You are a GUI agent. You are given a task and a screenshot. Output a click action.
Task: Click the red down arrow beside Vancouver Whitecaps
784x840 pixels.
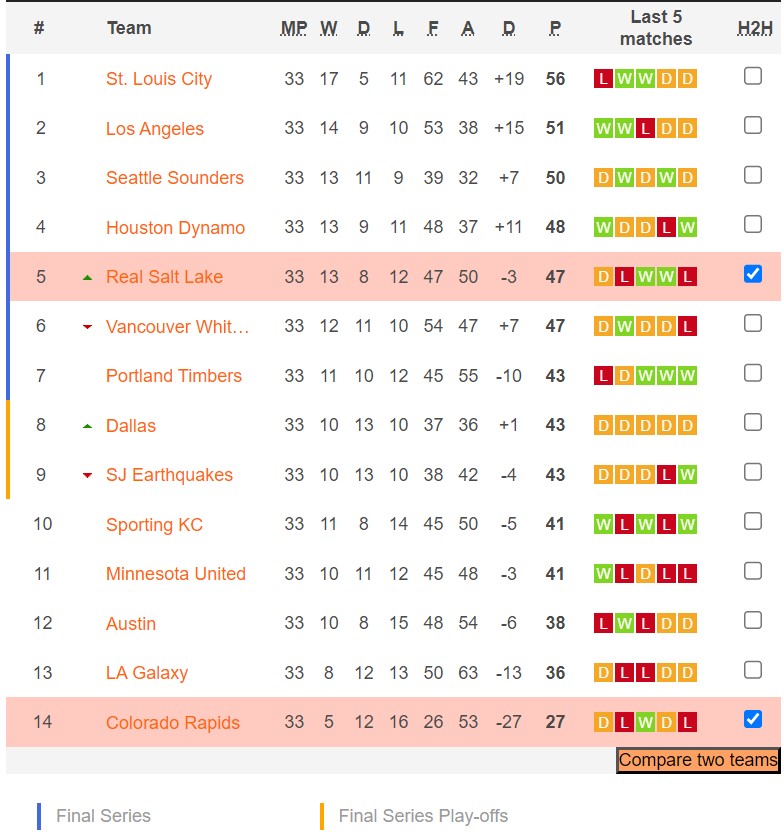click(87, 327)
